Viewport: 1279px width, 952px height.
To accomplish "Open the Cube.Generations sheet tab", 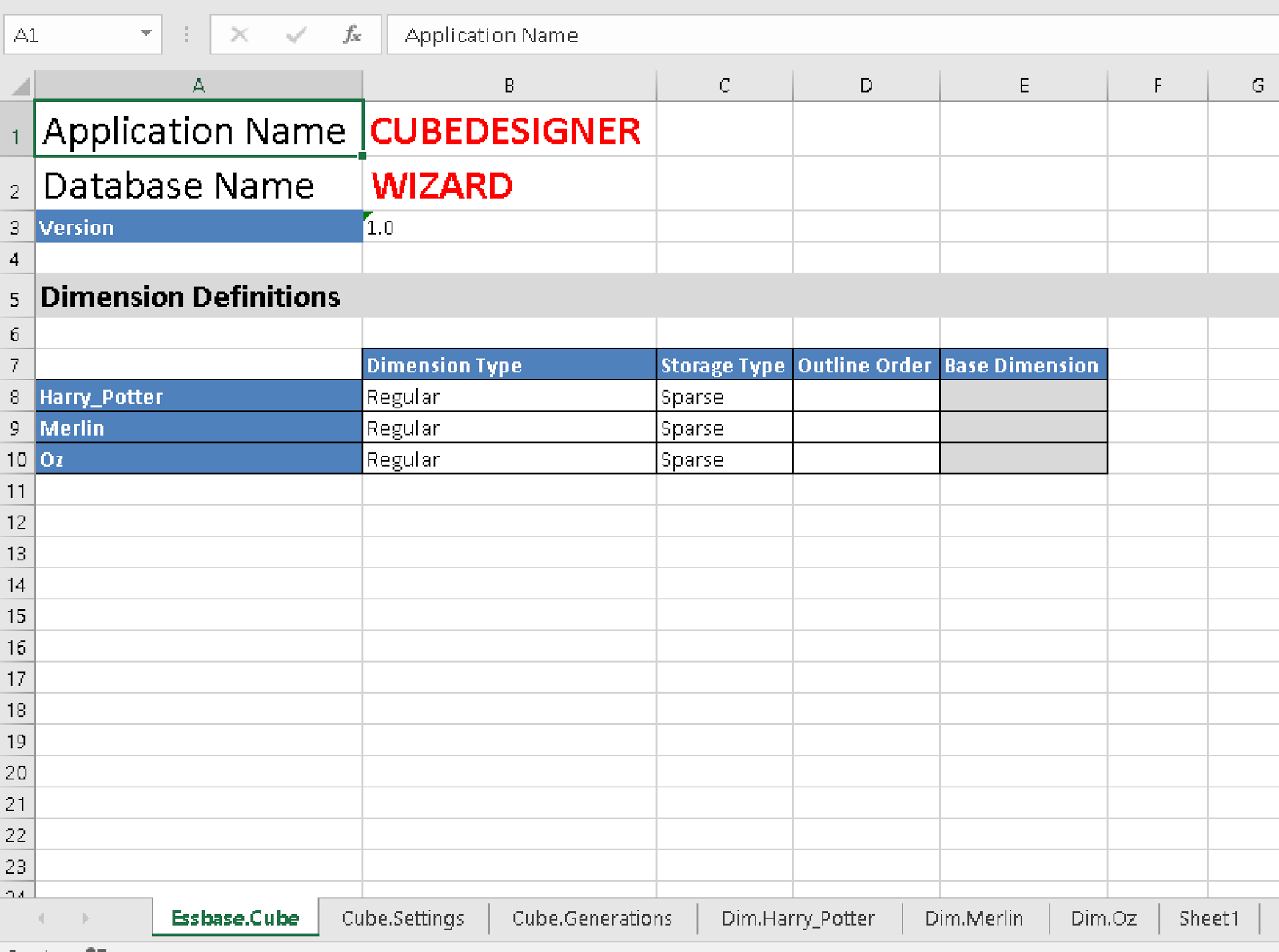I will point(592,918).
